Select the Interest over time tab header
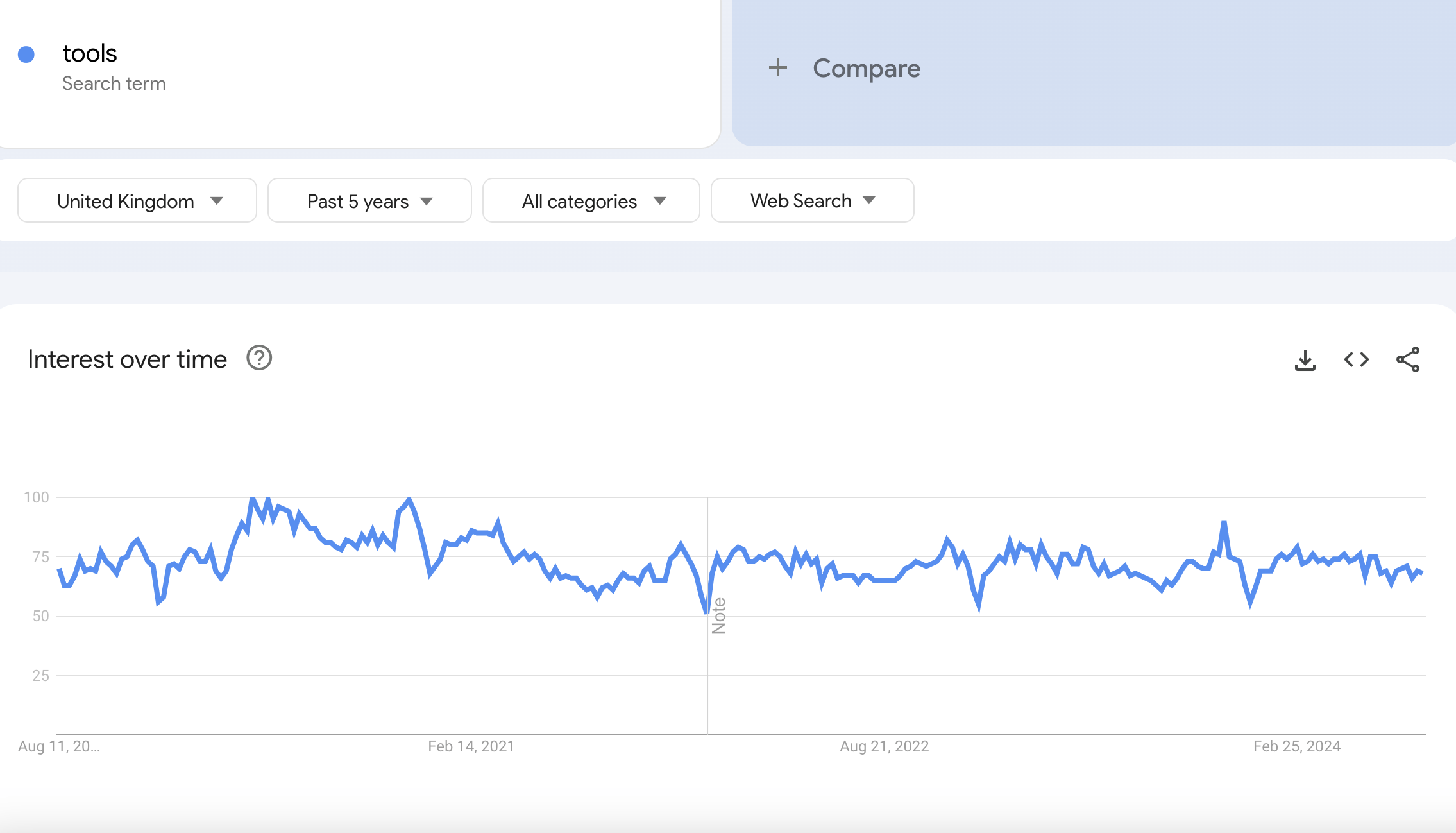Image resolution: width=1456 pixels, height=833 pixels. coord(127,359)
